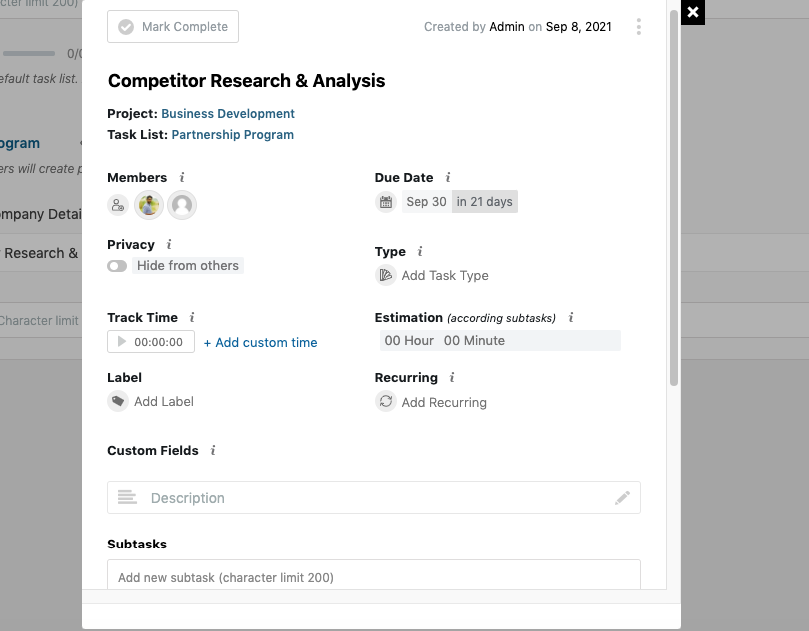Click the 'in 21 days' due date badge
Screen dimensions: 809x631
click(x=484, y=201)
